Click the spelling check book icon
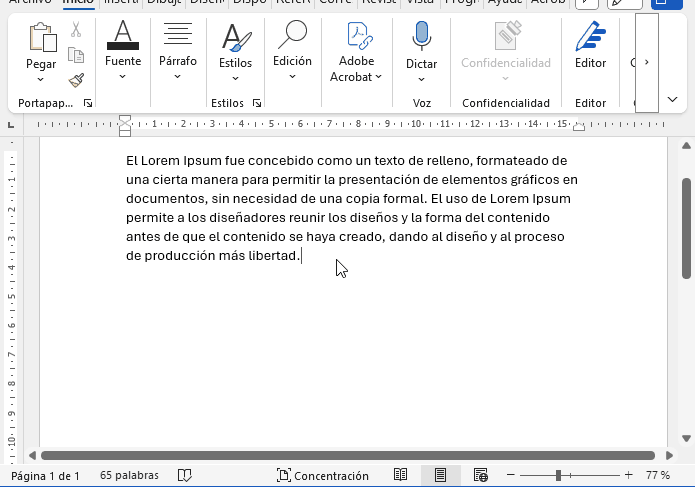695x487 pixels. pyautogui.click(x=185, y=476)
